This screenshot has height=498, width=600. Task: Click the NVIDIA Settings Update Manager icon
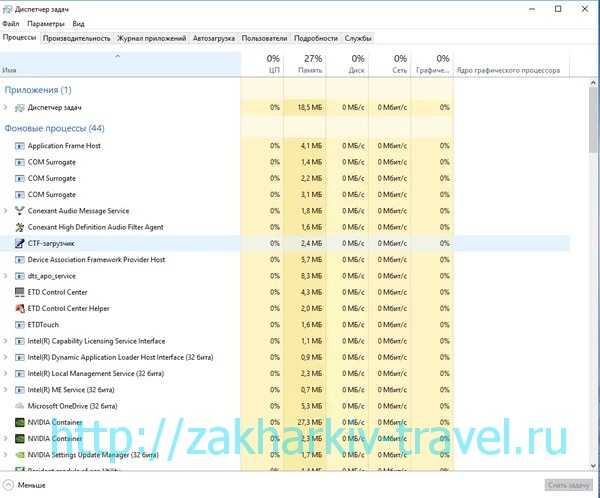pyautogui.click(x=20, y=455)
